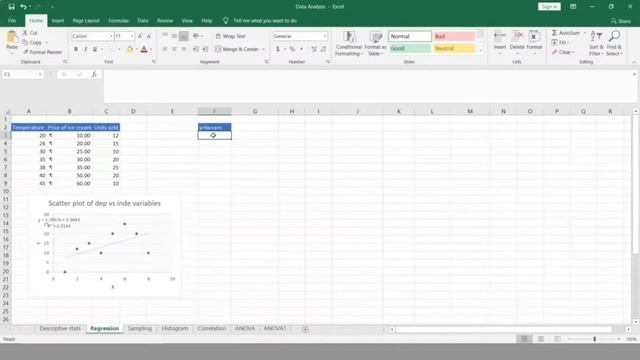Open the File menu
Viewport: 640px width, 360px height.
click(x=12, y=20)
